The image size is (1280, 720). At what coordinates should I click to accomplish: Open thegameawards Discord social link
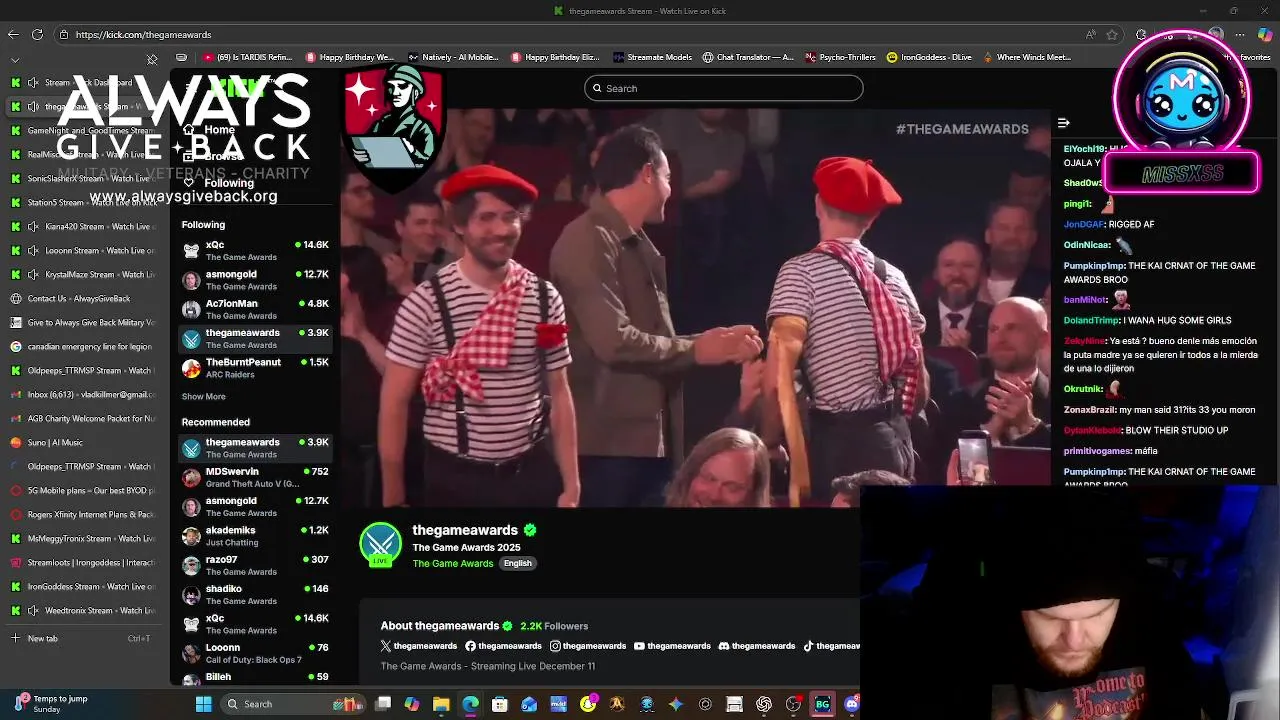(757, 646)
